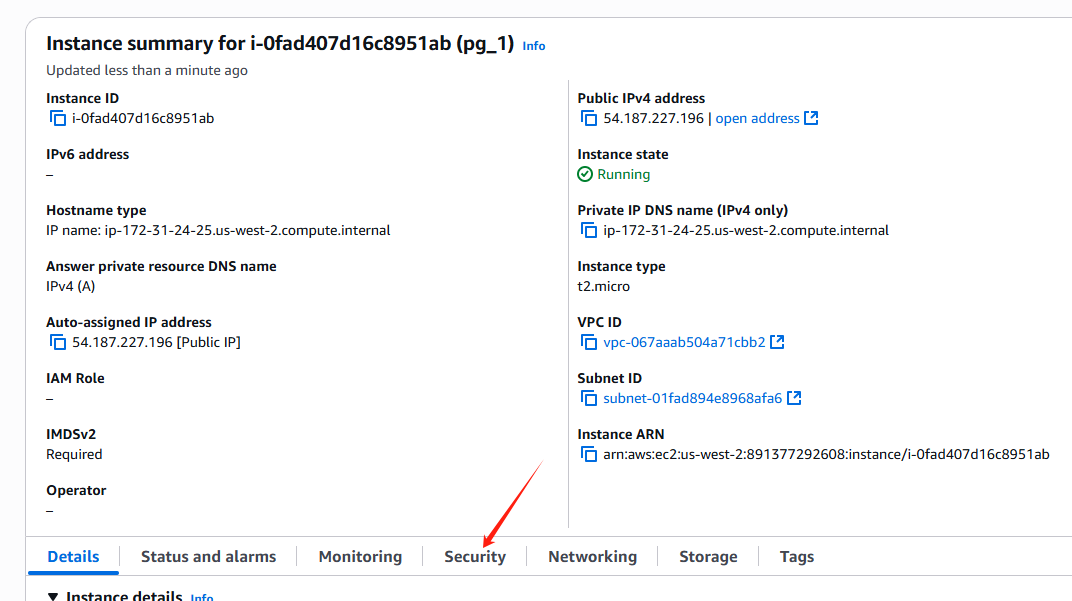This screenshot has width=1072, height=601.
Task: Copy the Private IP DNS name
Action: click(589, 230)
